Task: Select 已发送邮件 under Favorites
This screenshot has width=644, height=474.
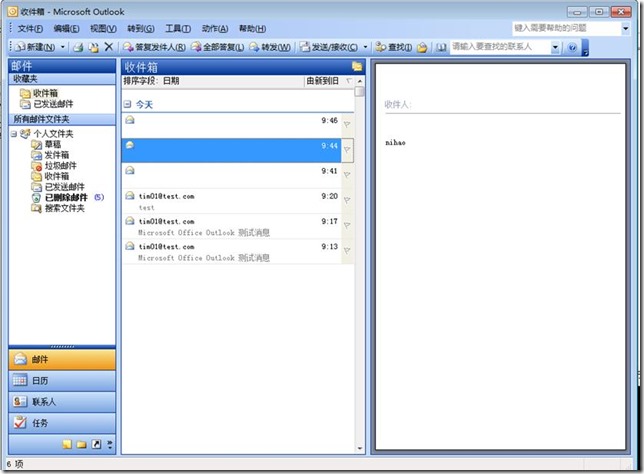Action: [46, 104]
